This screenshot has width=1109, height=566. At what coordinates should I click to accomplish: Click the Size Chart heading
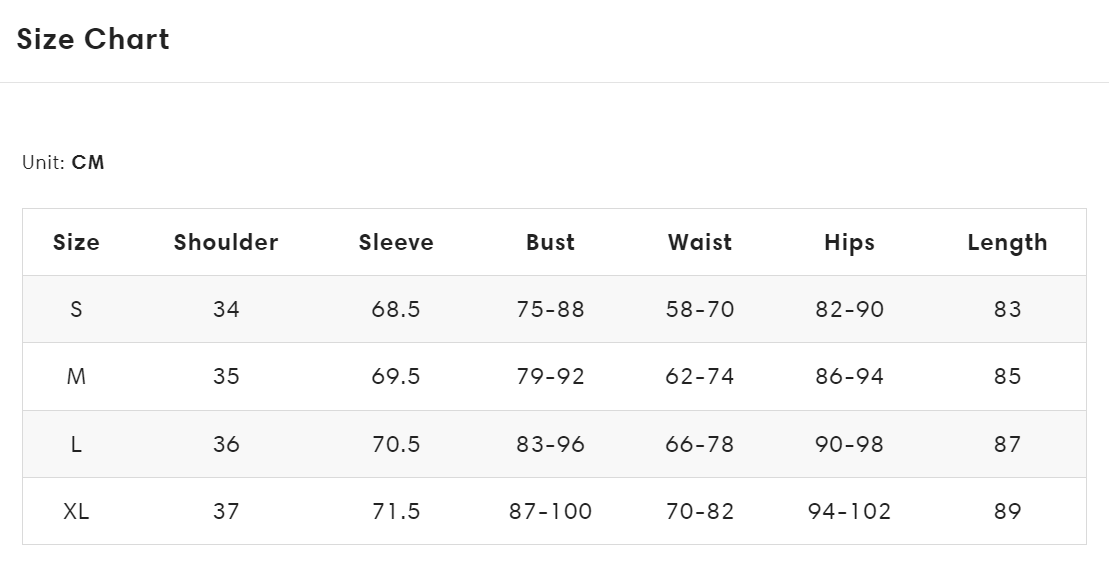click(x=93, y=40)
